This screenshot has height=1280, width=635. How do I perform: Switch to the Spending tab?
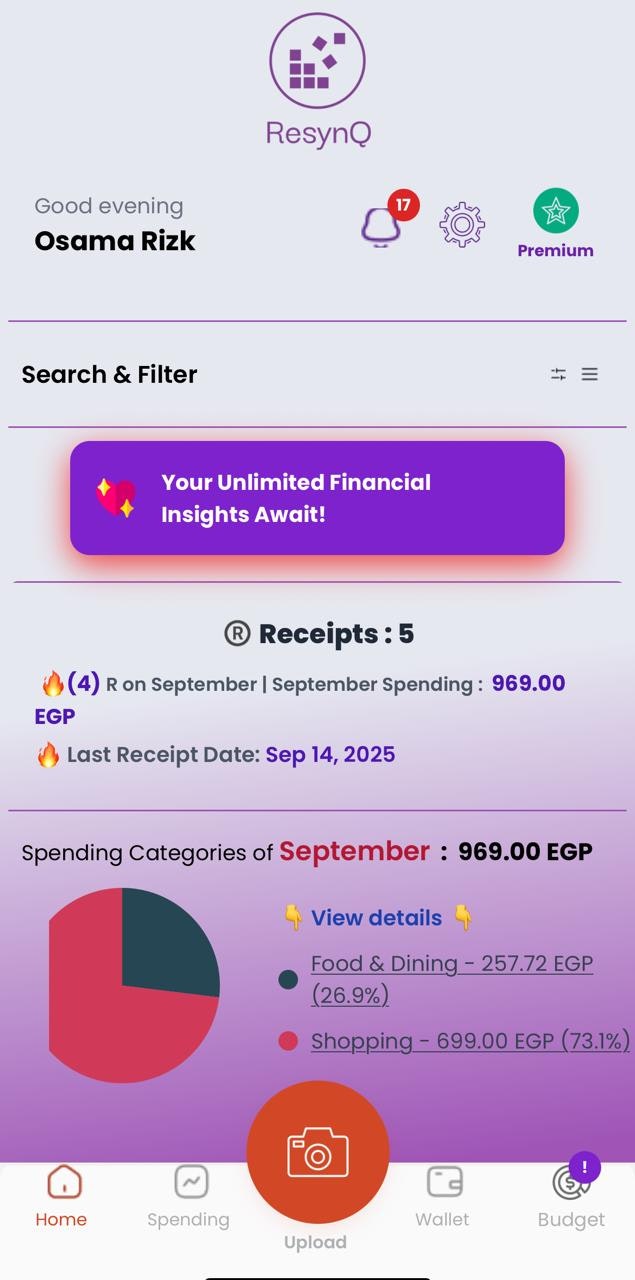[x=188, y=1196]
